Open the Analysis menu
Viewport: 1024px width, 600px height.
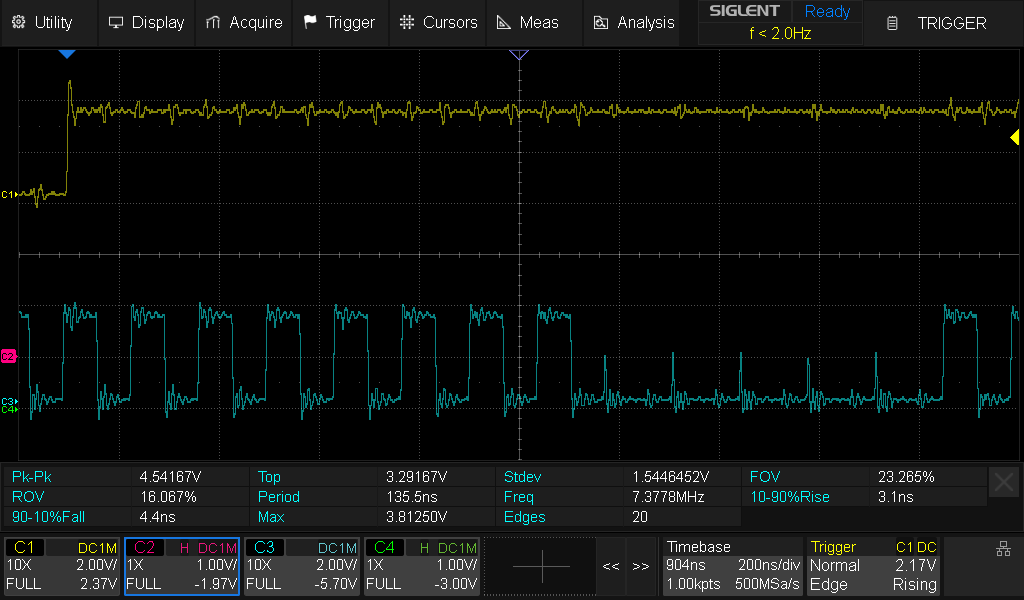tap(634, 22)
